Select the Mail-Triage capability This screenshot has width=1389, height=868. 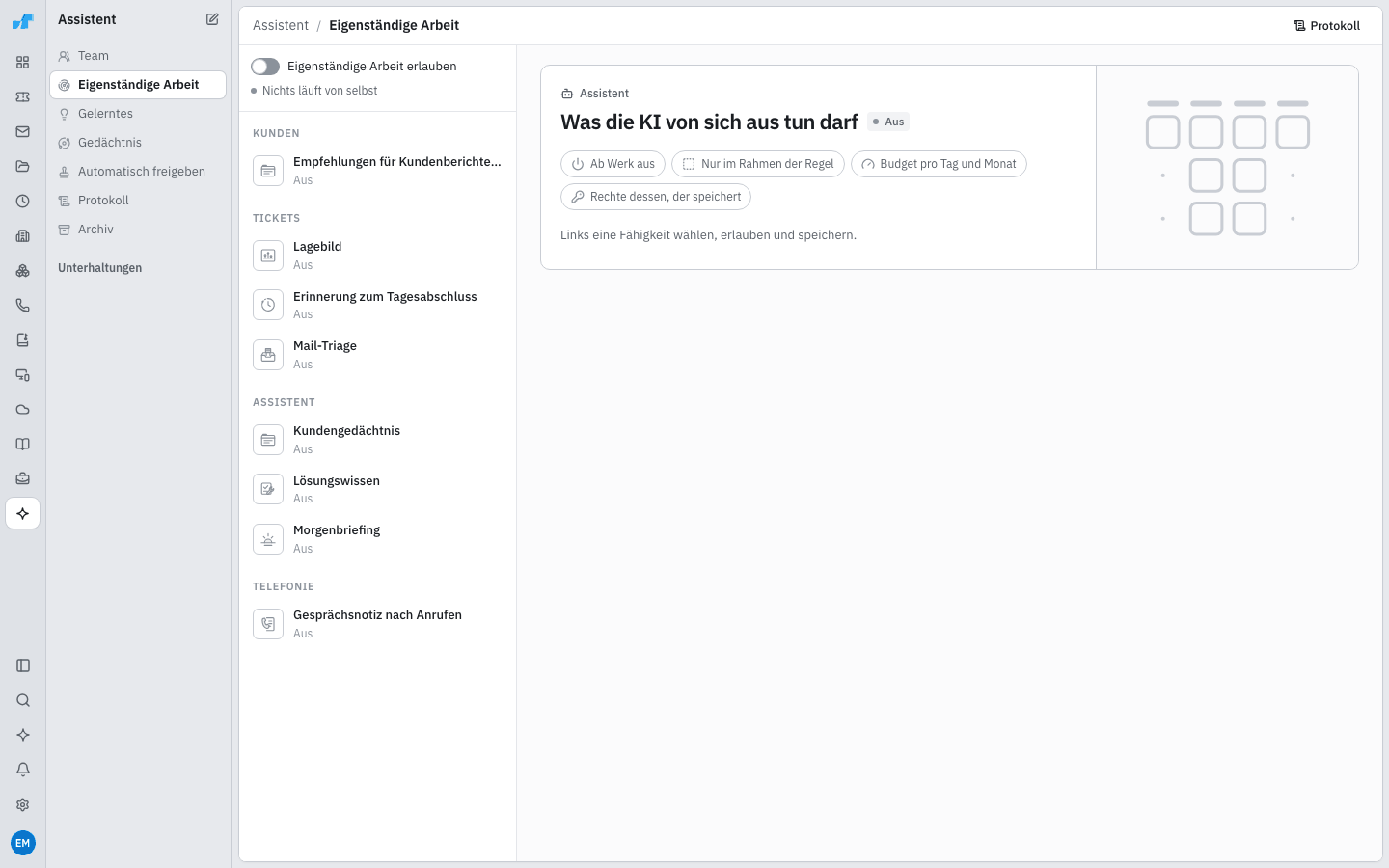pos(377,355)
